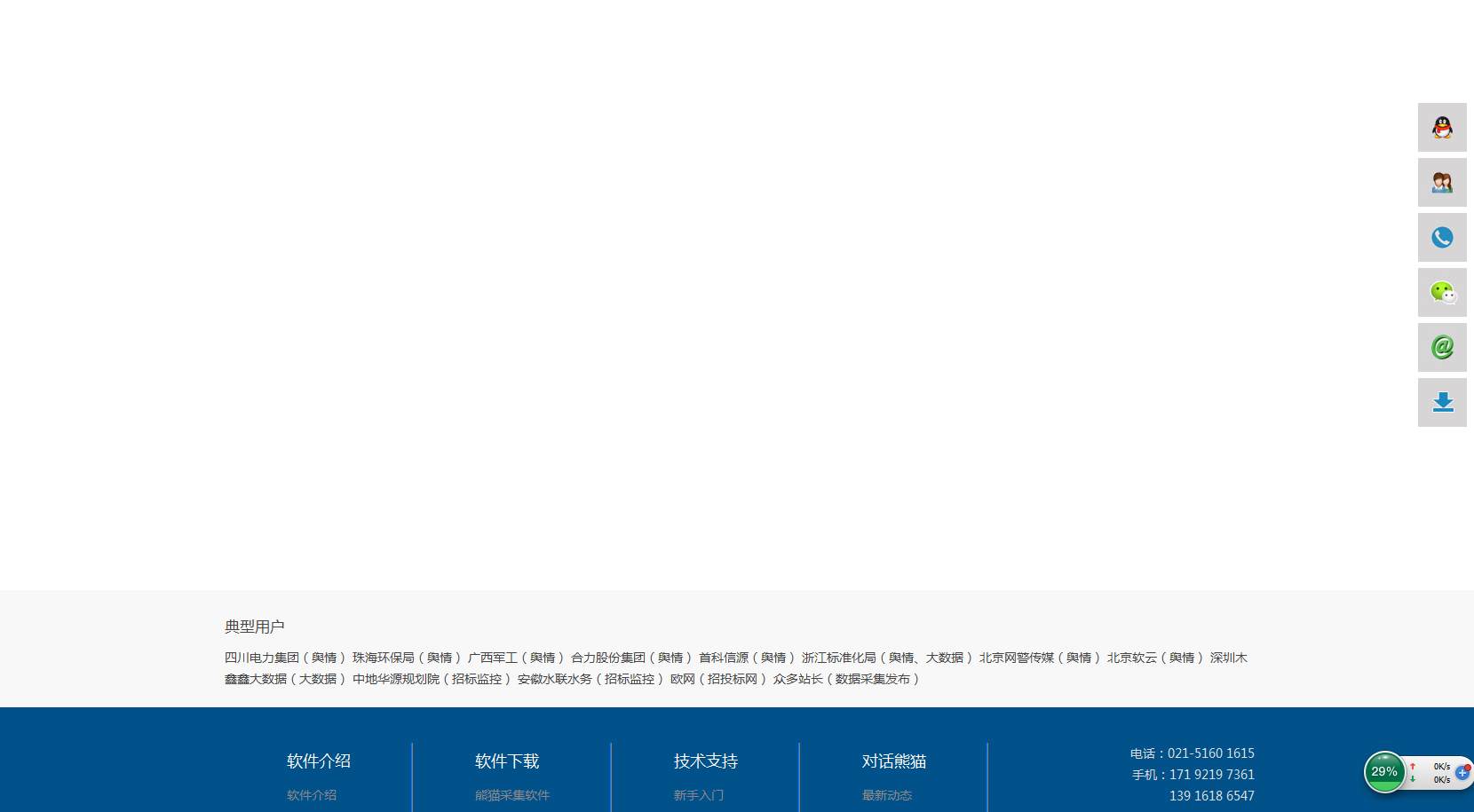
Task: Click the green email @ icon
Action: pos(1442,347)
